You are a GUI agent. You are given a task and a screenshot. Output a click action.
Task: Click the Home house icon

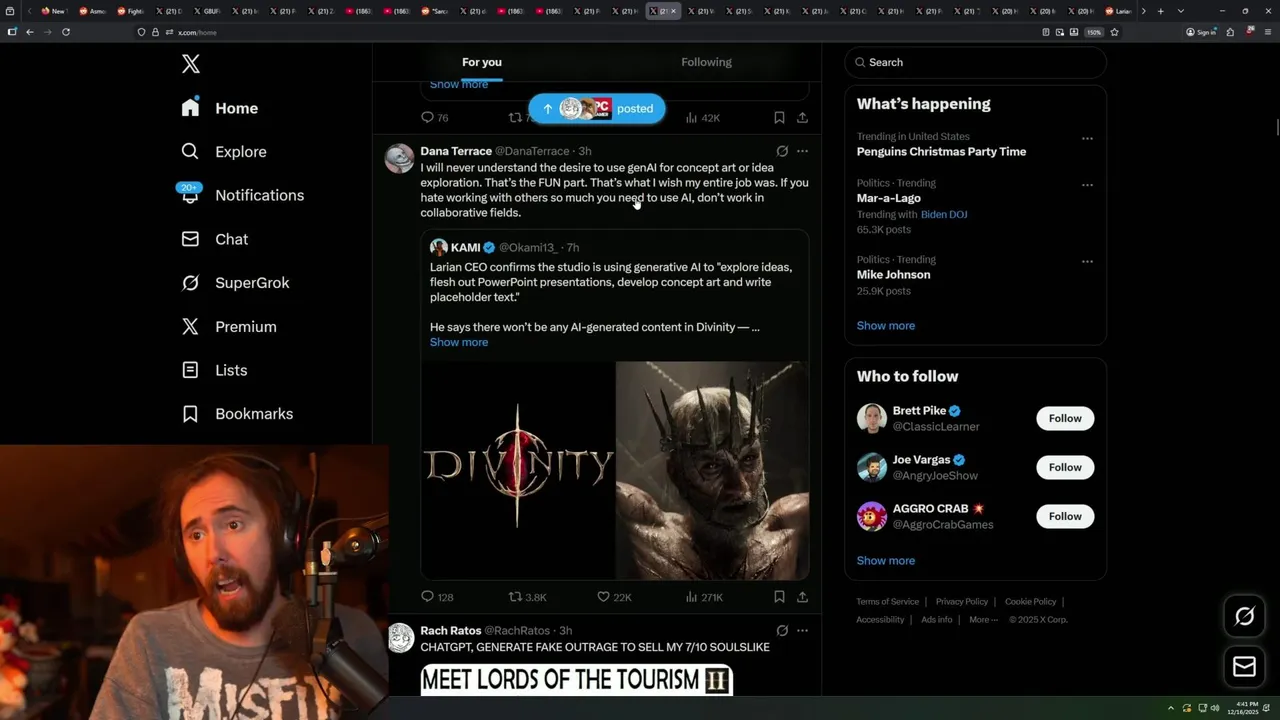coord(190,107)
